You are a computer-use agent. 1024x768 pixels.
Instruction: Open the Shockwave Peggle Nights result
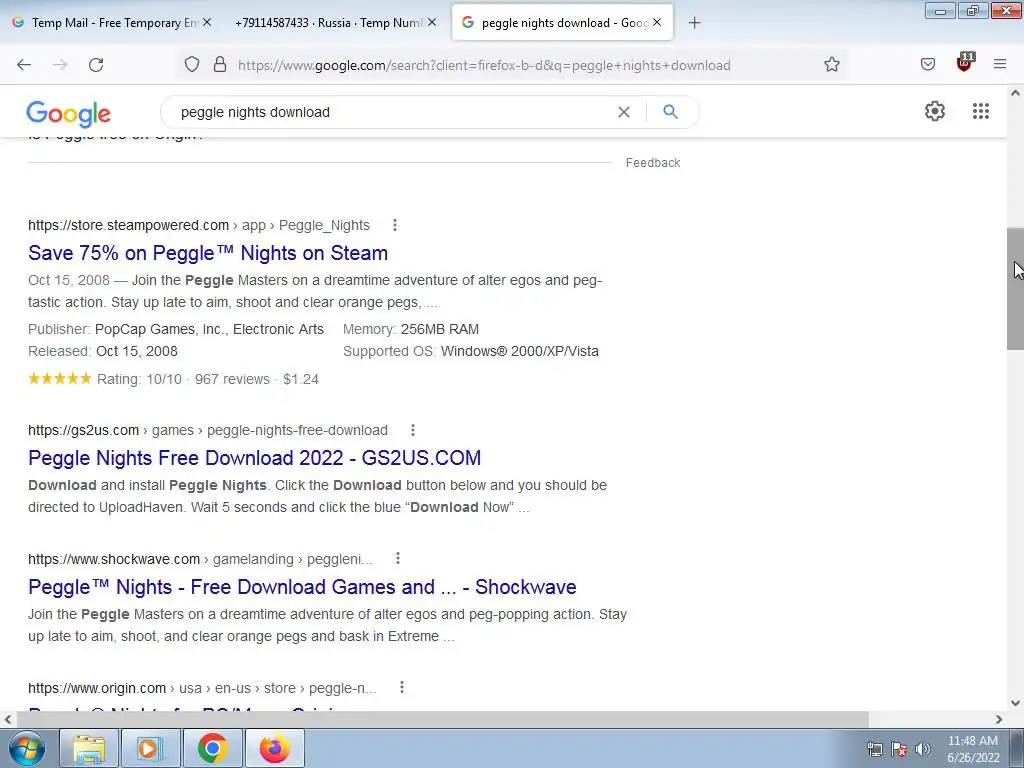click(x=302, y=587)
